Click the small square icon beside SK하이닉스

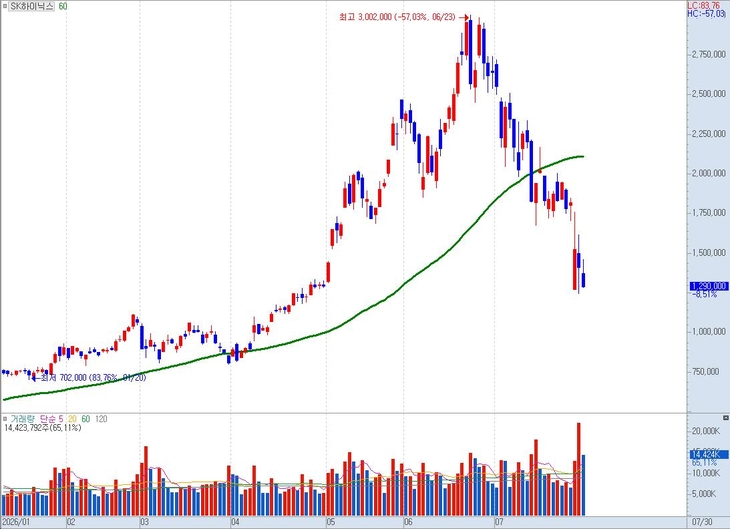[6, 7]
